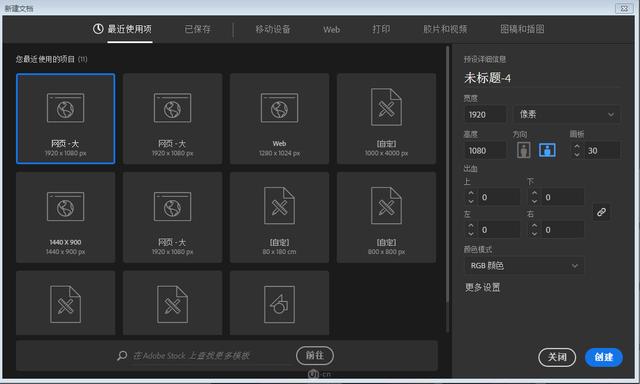Click the 宽度 field showing 1920
Viewport: 640px width, 384px height.
pos(485,115)
